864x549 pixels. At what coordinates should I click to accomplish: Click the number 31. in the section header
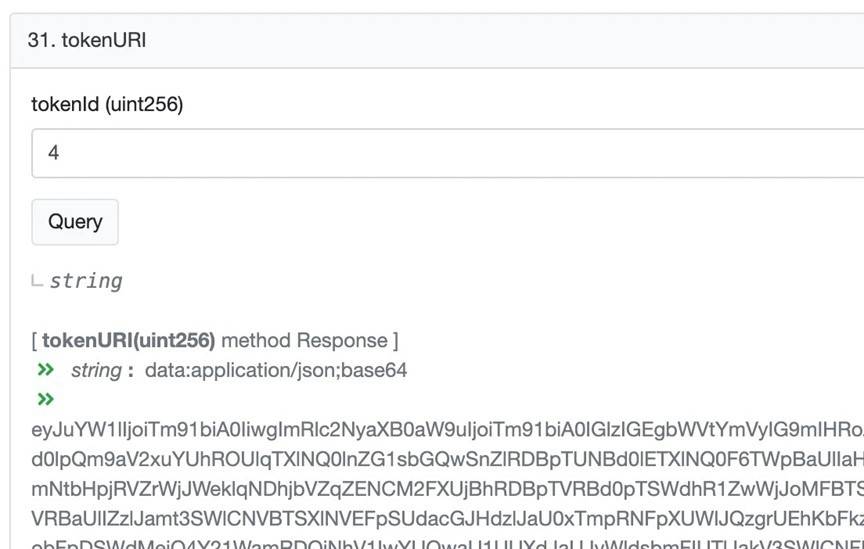(41, 42)
